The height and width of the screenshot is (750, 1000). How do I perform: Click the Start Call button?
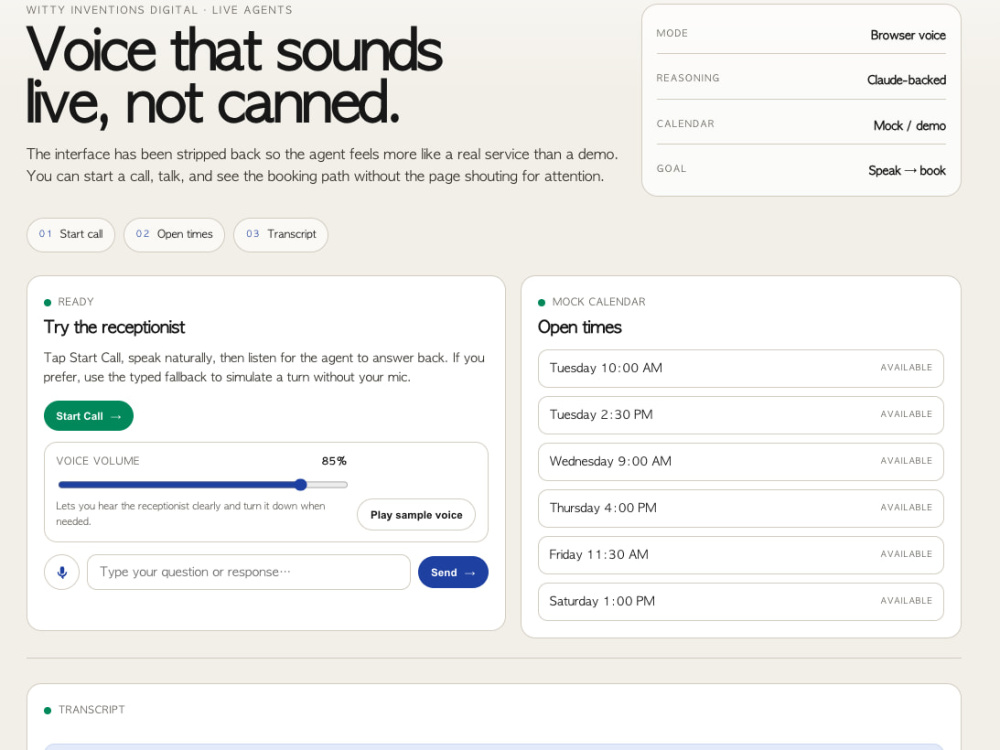click(x=89, y=416)
